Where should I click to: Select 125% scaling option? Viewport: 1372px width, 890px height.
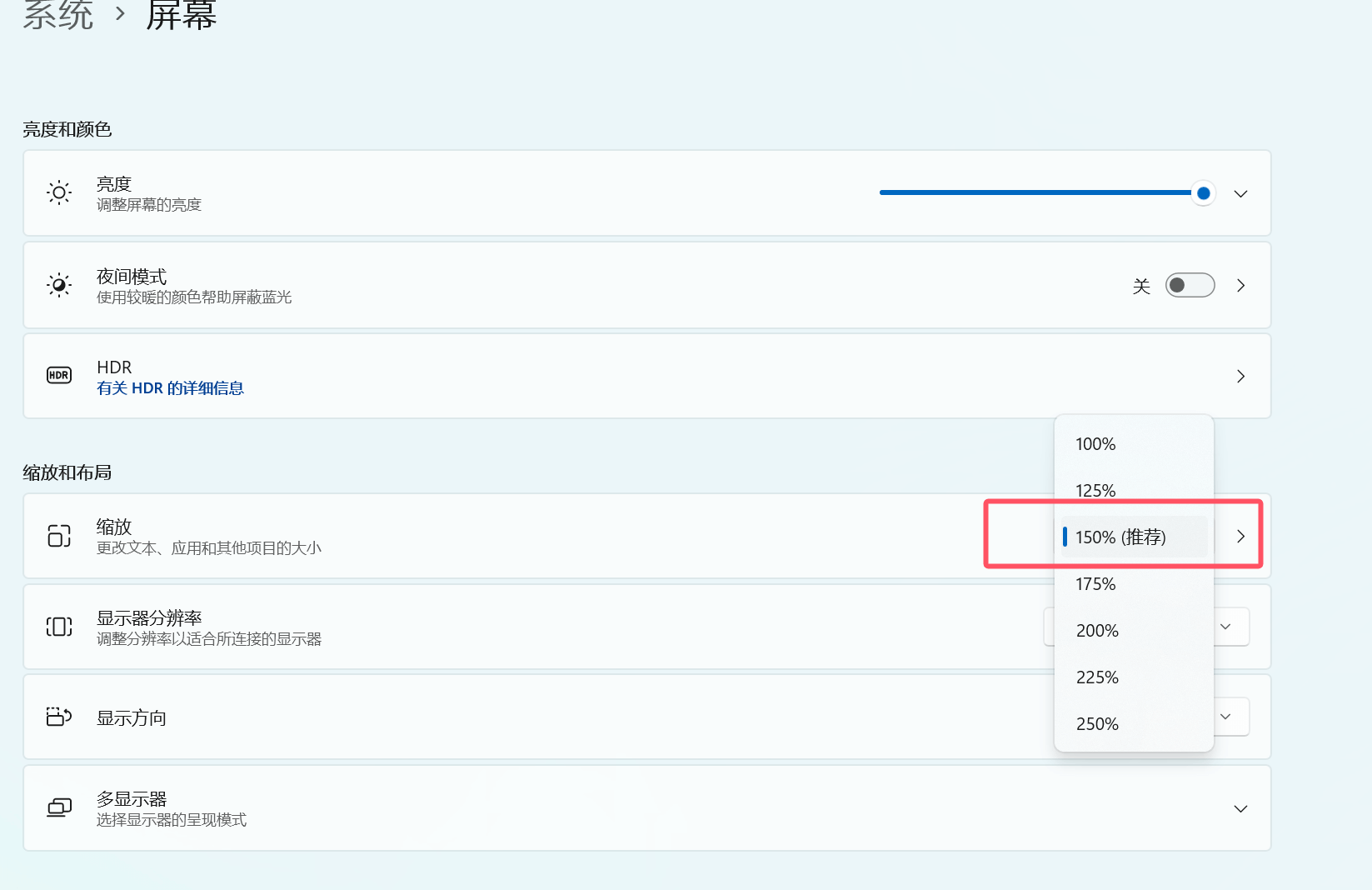[1134, 491]
